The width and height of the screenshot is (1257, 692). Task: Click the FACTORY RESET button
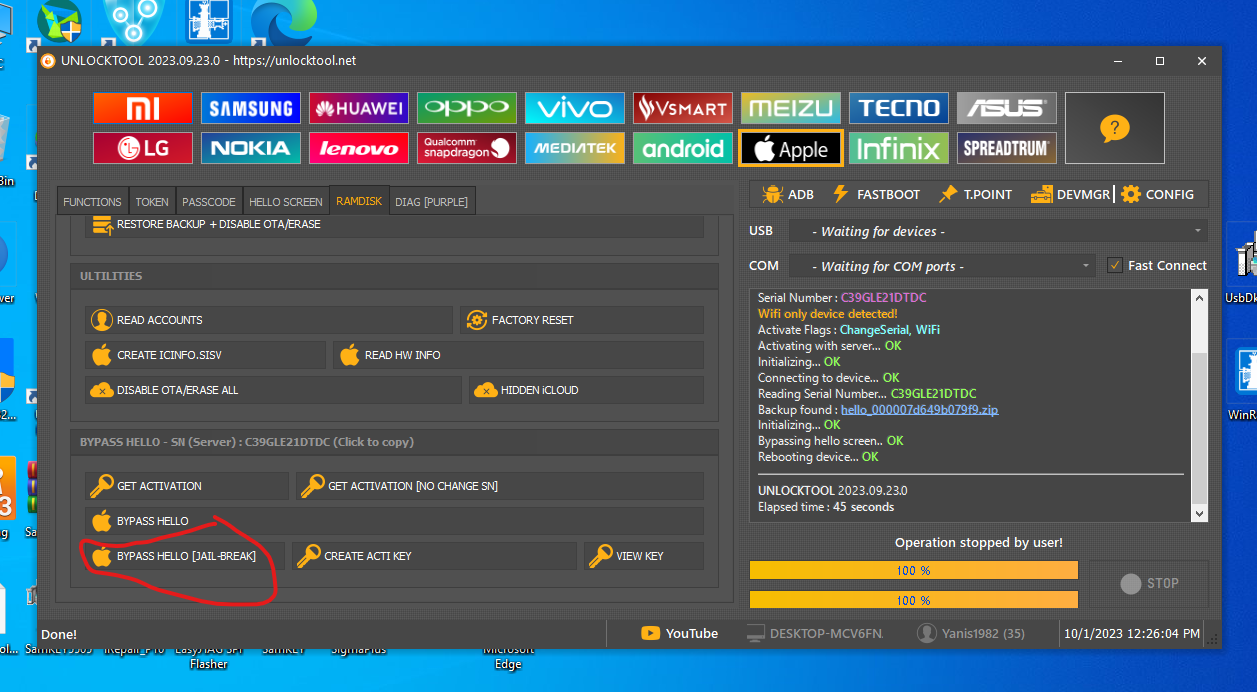click(x=582, y=320)
